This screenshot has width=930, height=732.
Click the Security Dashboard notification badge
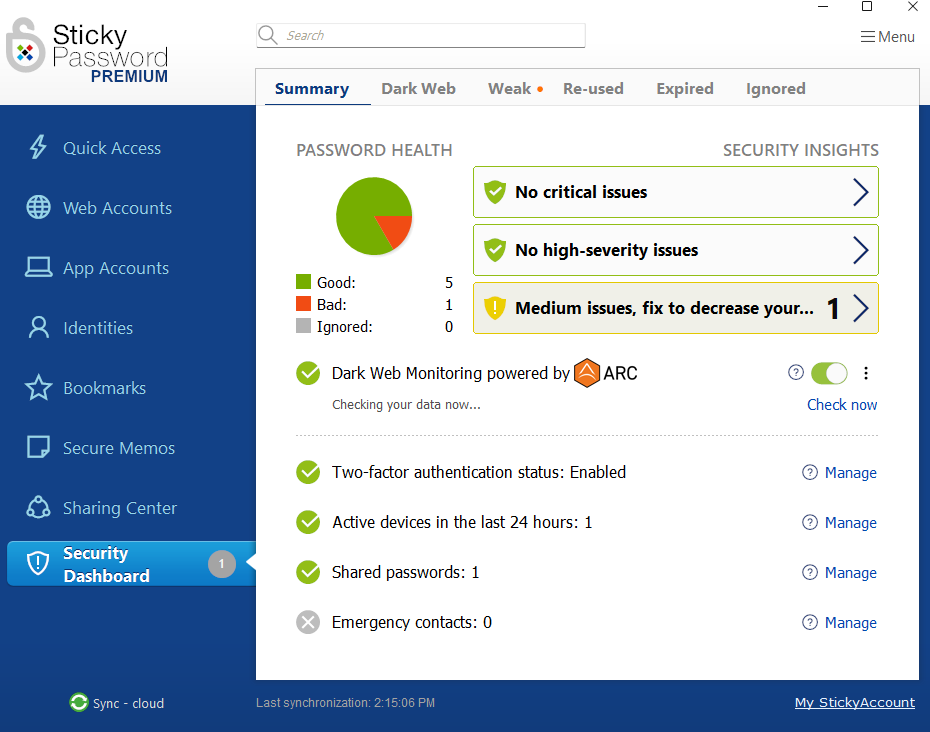pyautogui.click(x=222, y=564)
